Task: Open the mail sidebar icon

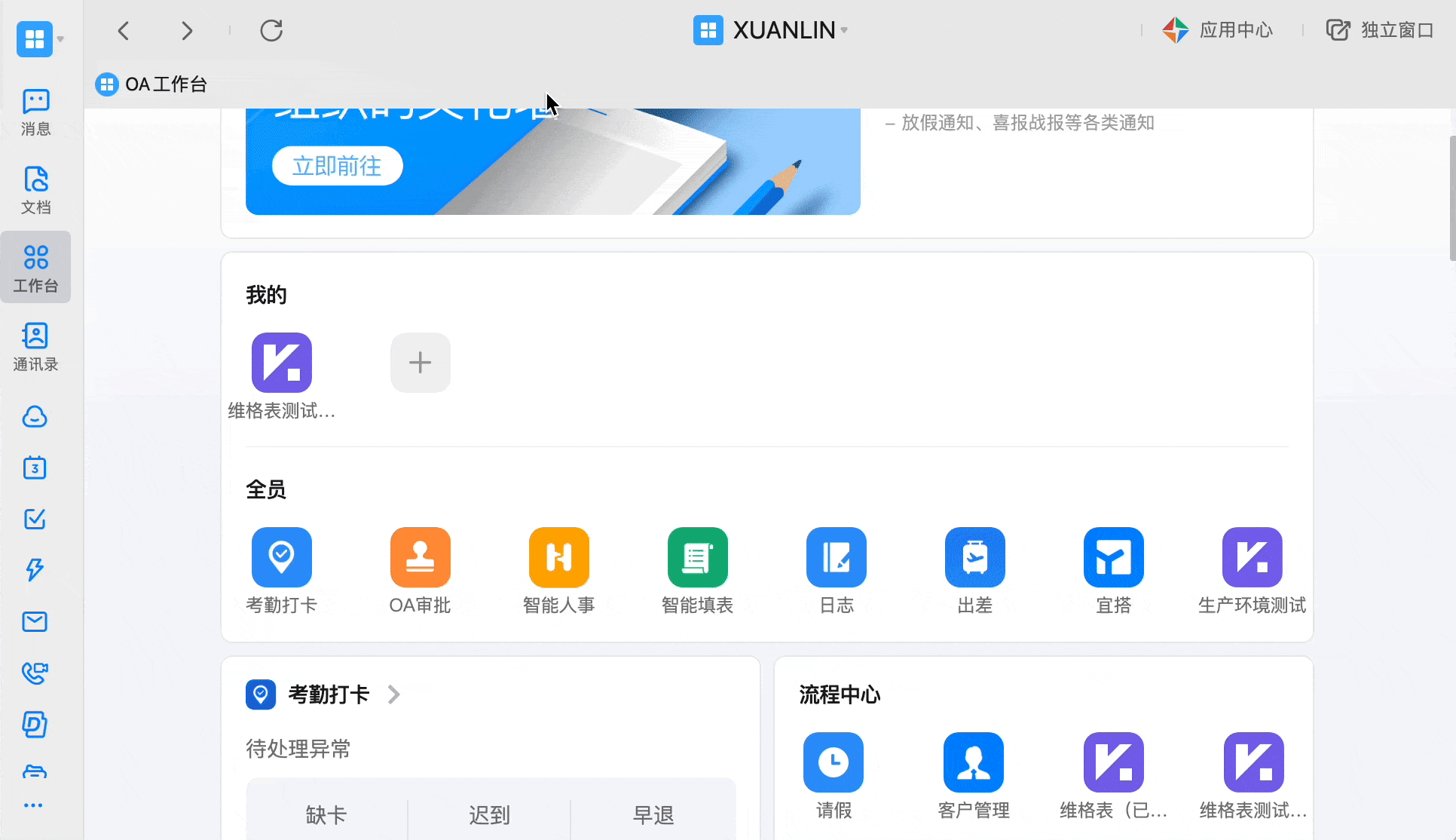Action: (x=35, y=621)
